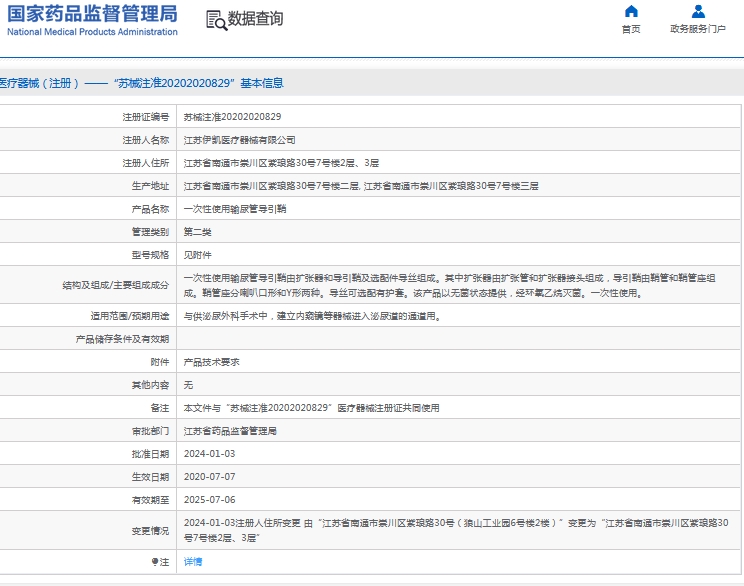
Task: Click the 适用范围/预期用途 value text
Action: 314,316
